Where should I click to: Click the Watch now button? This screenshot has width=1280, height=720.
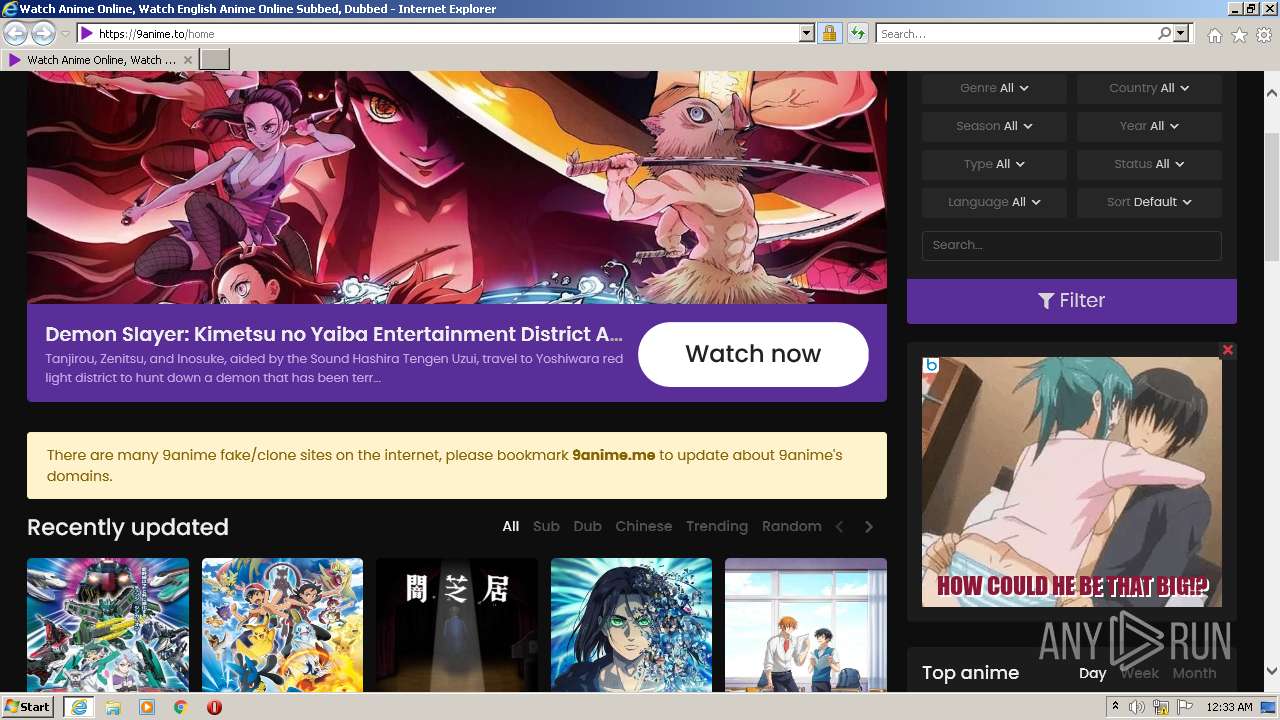[x=753, y=354]
